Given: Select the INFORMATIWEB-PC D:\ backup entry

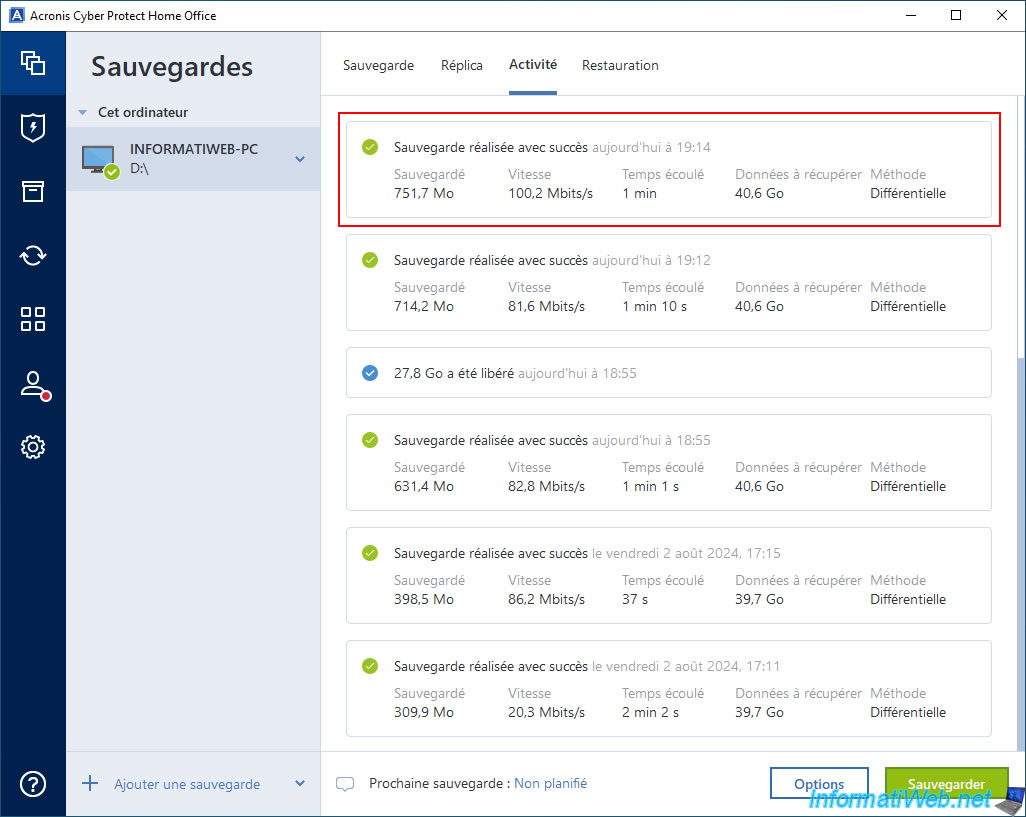Looking at the screenshot, I should pos(193,159).
